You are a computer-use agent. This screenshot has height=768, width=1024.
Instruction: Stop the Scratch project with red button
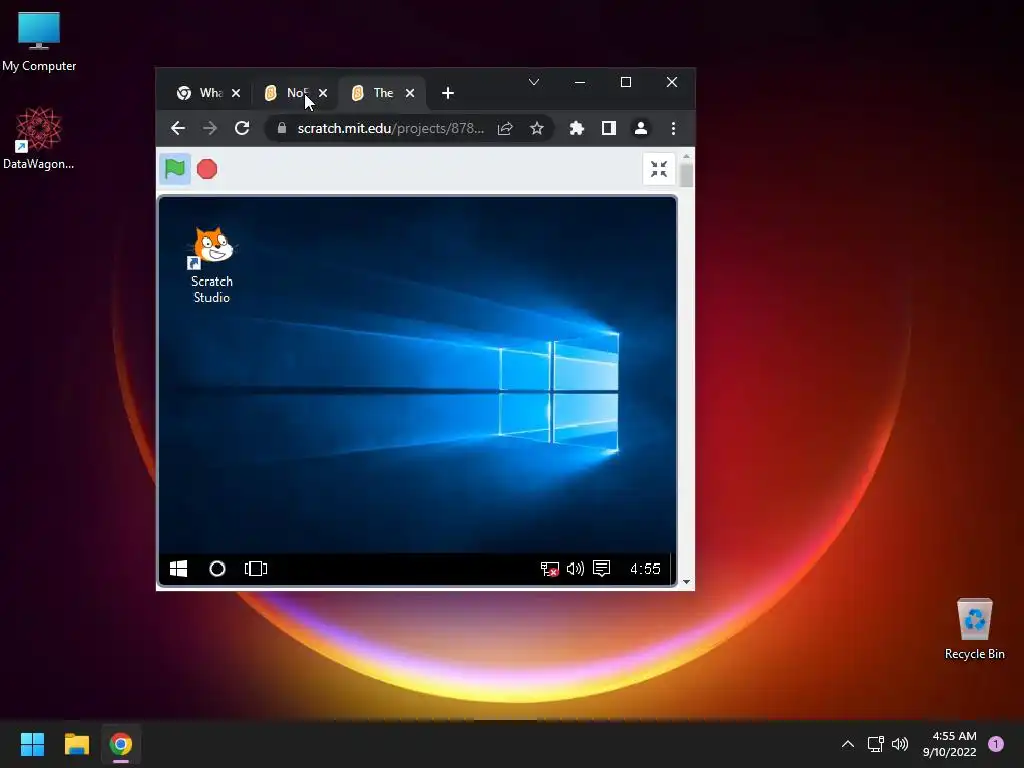pos(207,169)
